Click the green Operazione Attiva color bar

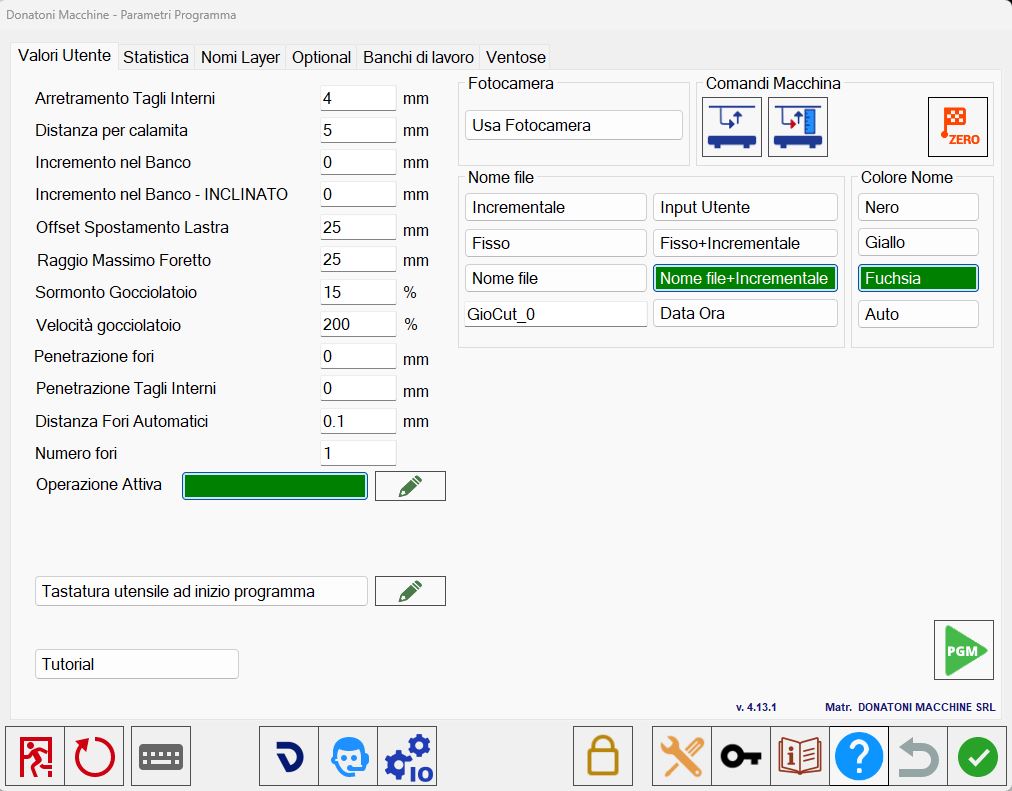275,486
